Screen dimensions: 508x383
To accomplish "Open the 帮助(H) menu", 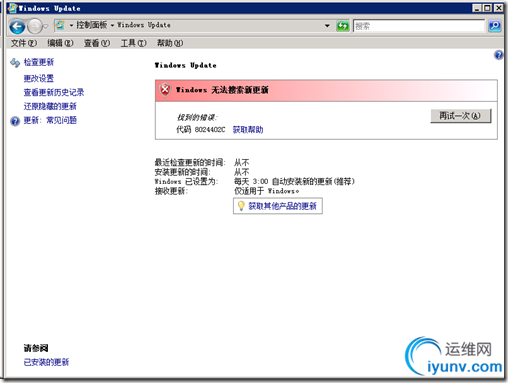I will point(170,43).
